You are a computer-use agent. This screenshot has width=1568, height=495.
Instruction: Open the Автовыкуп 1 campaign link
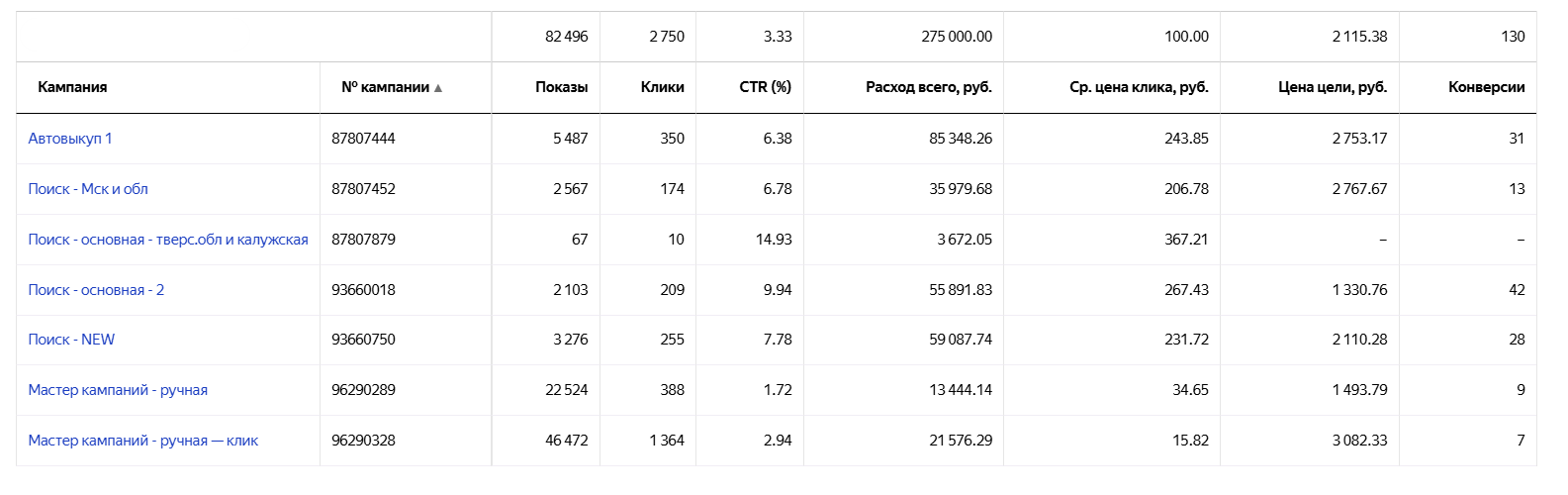[x=70, y=139]
